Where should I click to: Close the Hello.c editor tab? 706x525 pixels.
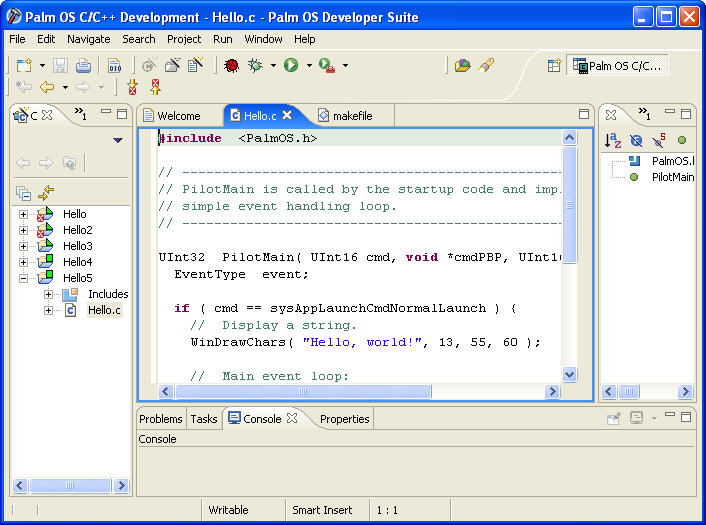click(x=287, y=116)
